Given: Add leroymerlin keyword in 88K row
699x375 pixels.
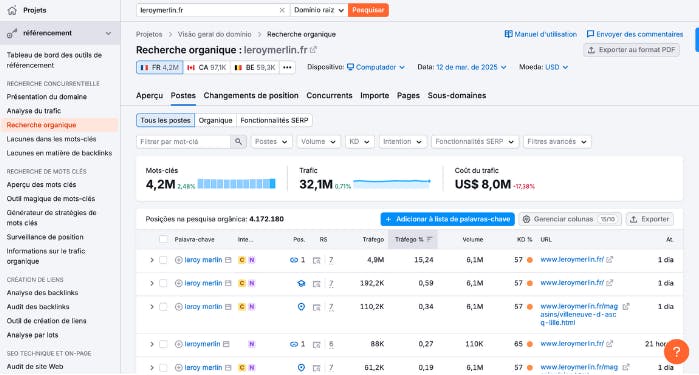Looking at the screenshot, I should click(178, 344).
